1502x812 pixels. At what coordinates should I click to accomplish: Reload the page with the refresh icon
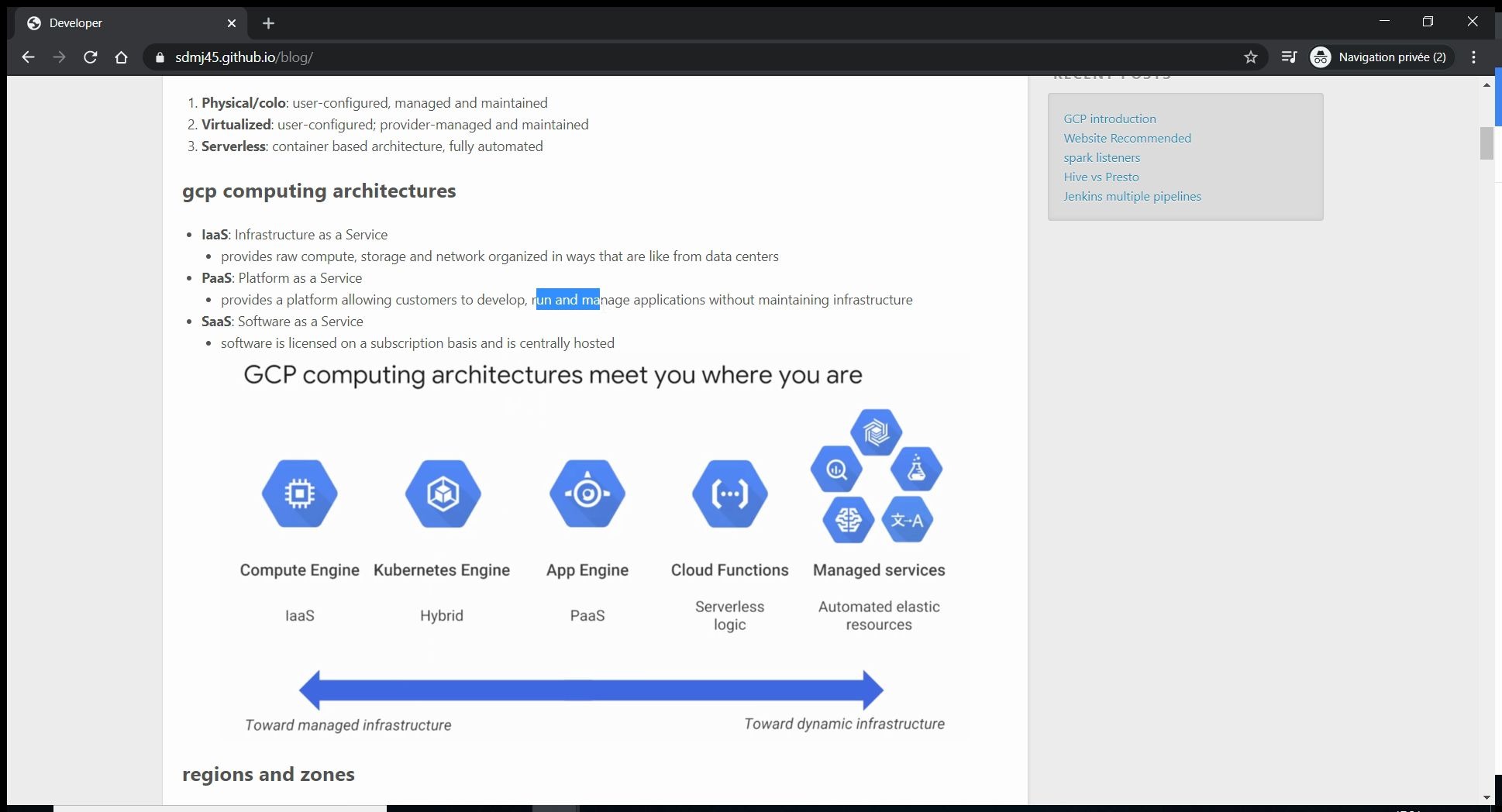tap(90, 57)
